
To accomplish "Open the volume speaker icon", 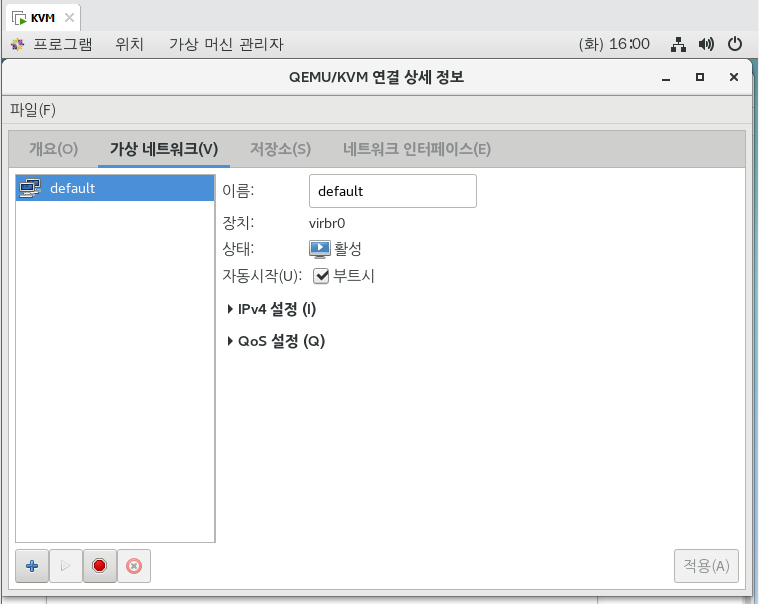I will (x=706, y=45).
